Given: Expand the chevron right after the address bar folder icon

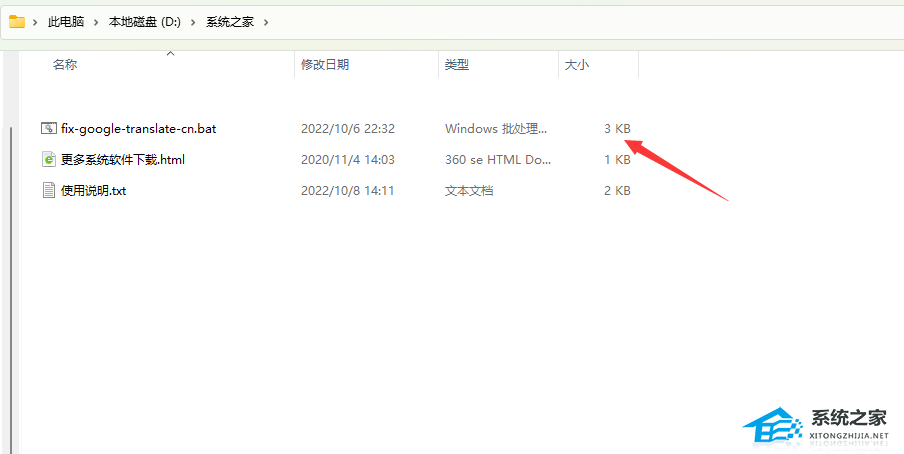Looking at the screenshot, I should pos(35,21).
